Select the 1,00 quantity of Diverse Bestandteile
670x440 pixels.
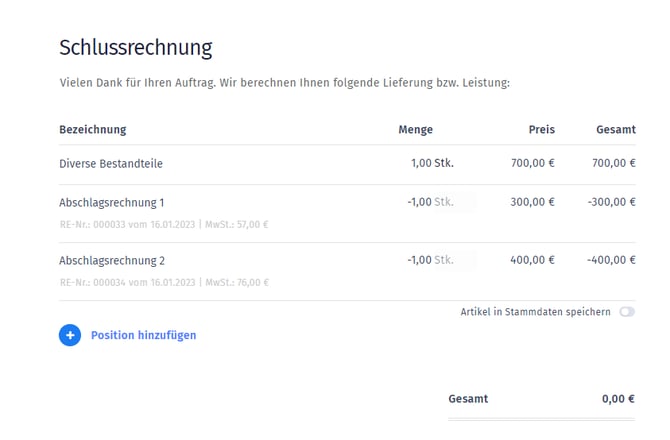pos(421,163)
